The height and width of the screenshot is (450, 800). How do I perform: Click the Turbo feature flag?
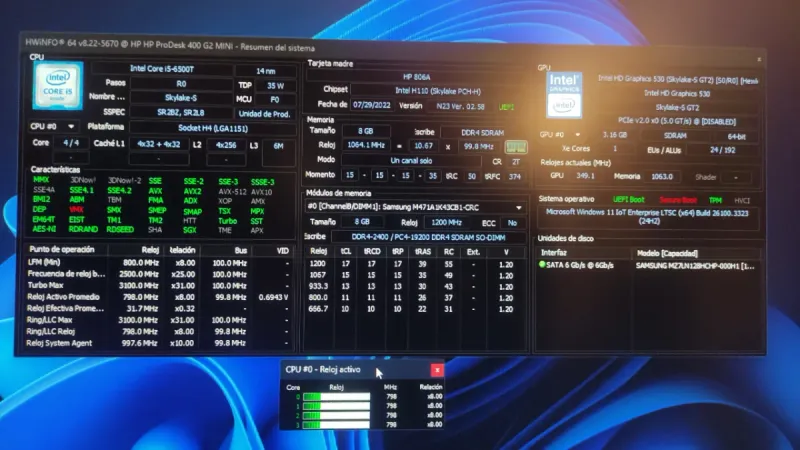[x=227, y=221]
